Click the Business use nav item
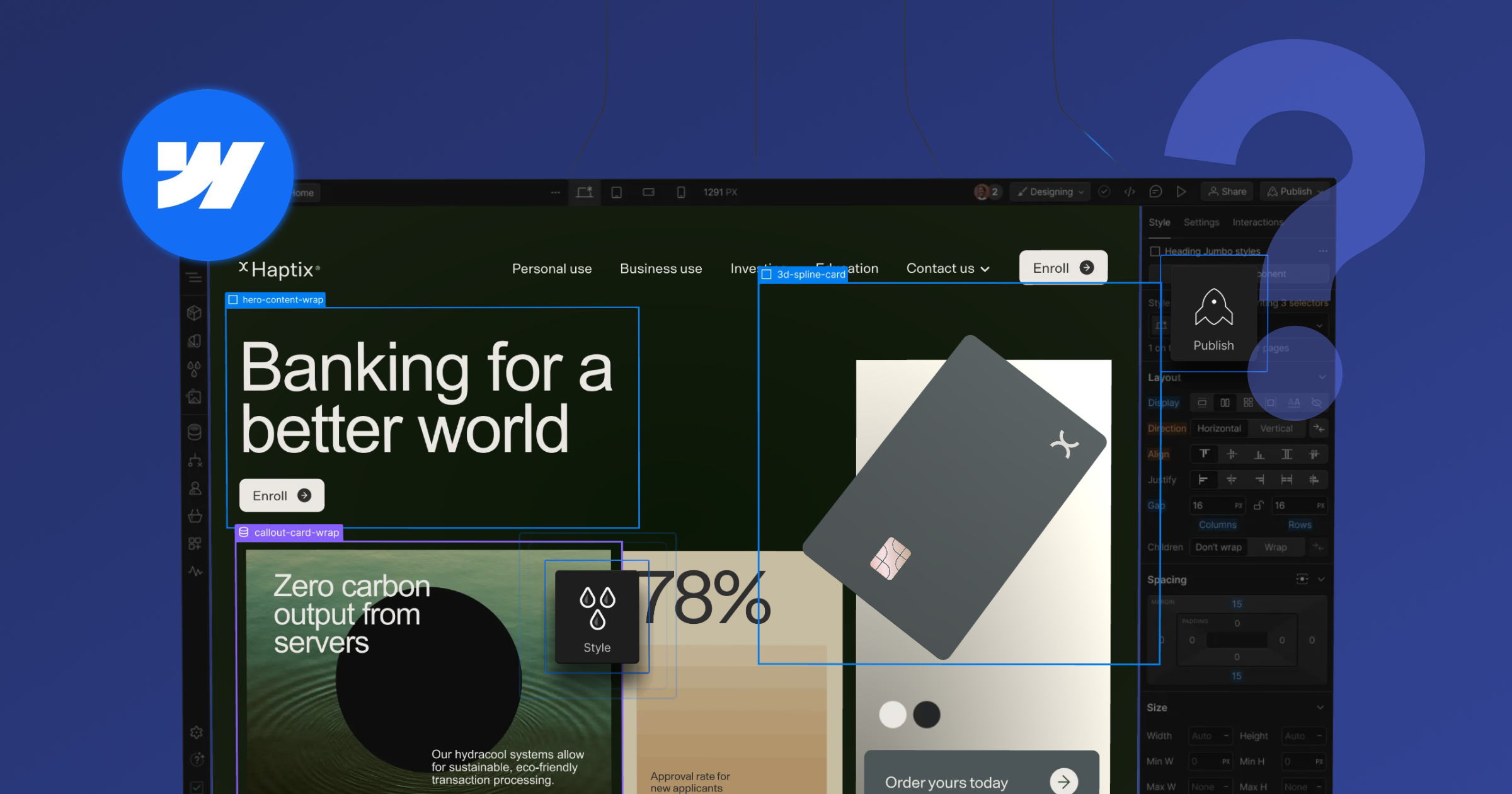Viewport: 1512px width, 794px height. 661,268
